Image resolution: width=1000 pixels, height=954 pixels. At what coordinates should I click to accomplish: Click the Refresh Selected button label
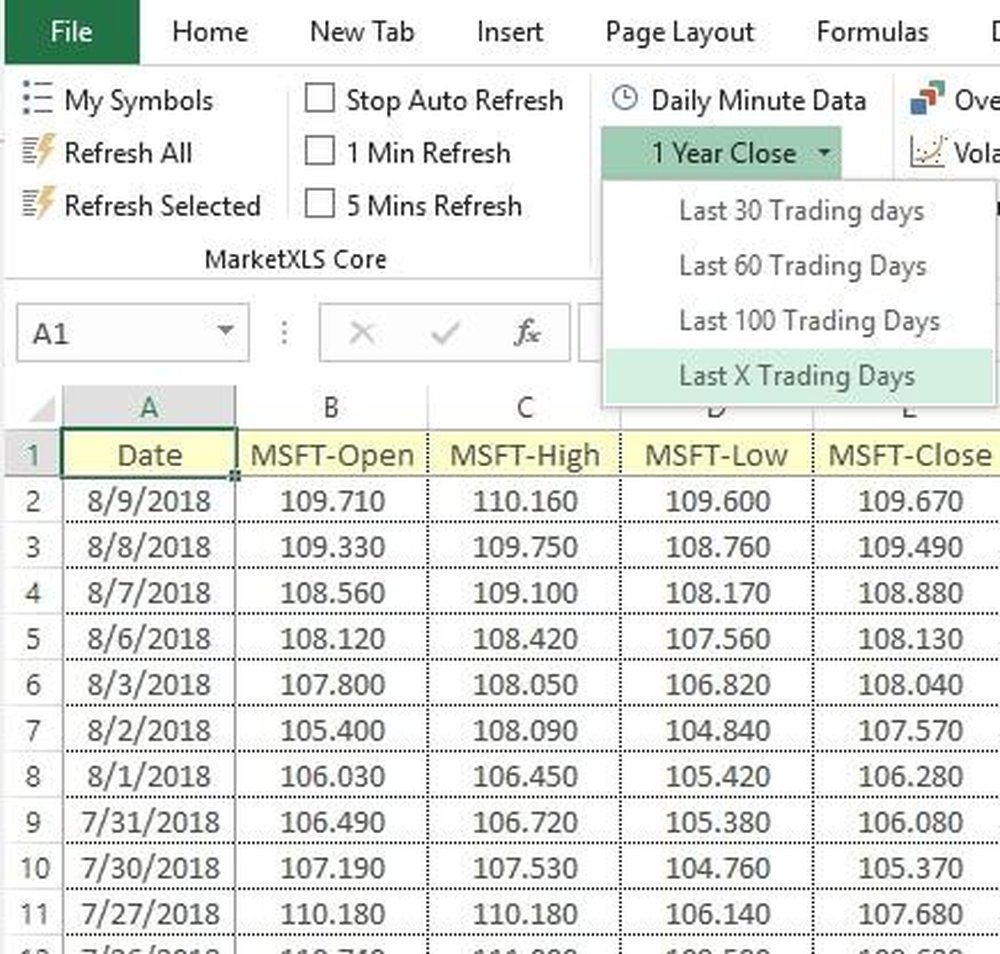click(x=163, y=205)
